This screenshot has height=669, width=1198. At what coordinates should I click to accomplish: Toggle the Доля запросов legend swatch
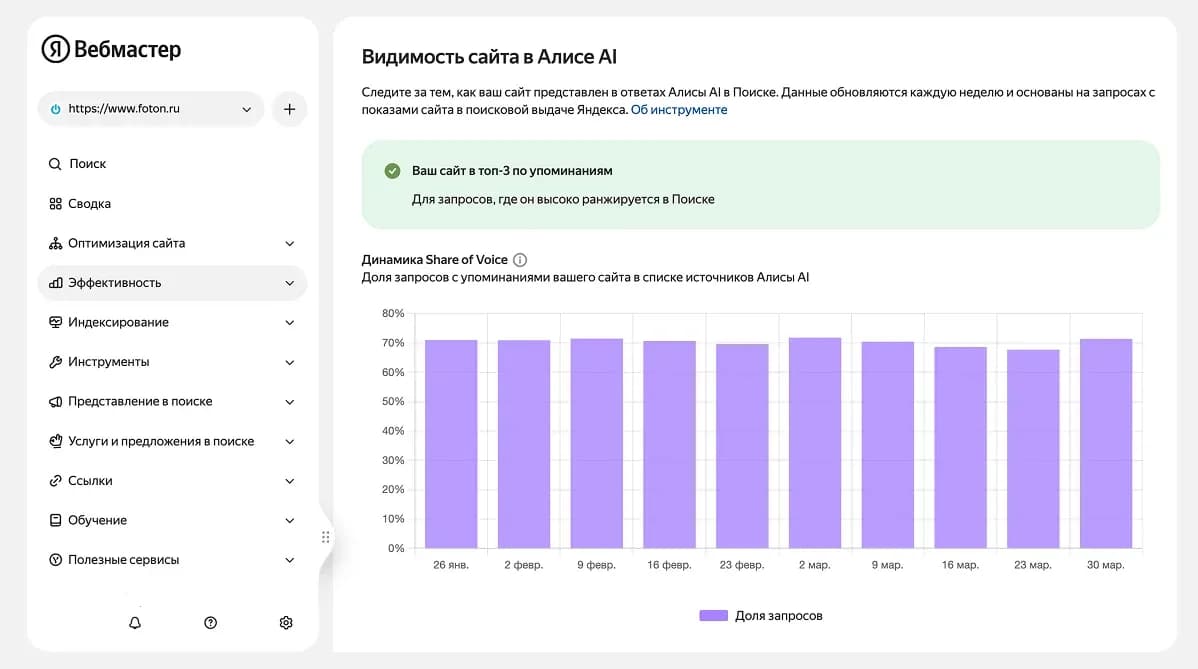(714, 616)
